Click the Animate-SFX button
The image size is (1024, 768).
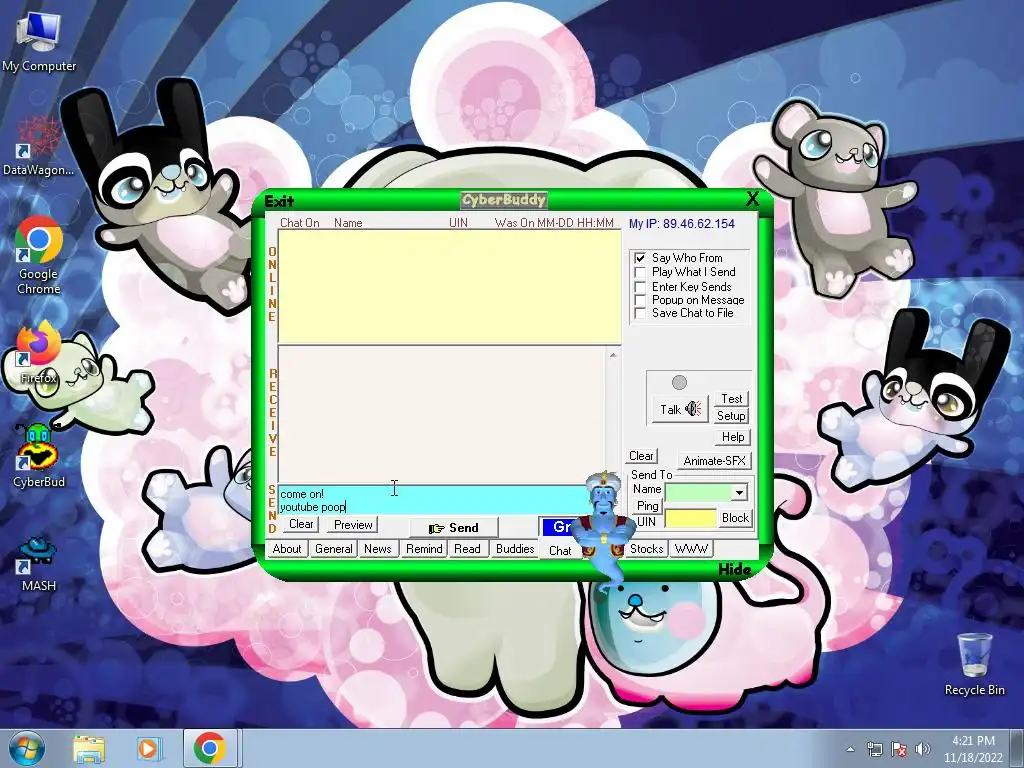point(714,460)
